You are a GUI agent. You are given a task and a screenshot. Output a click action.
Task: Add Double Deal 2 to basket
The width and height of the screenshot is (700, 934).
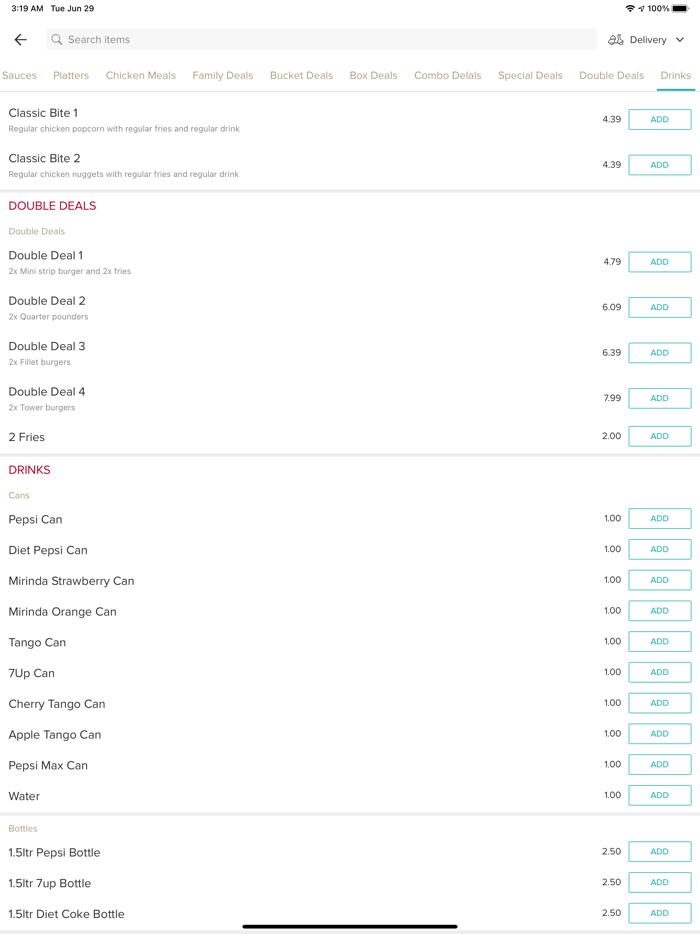(x=659, y=308)
